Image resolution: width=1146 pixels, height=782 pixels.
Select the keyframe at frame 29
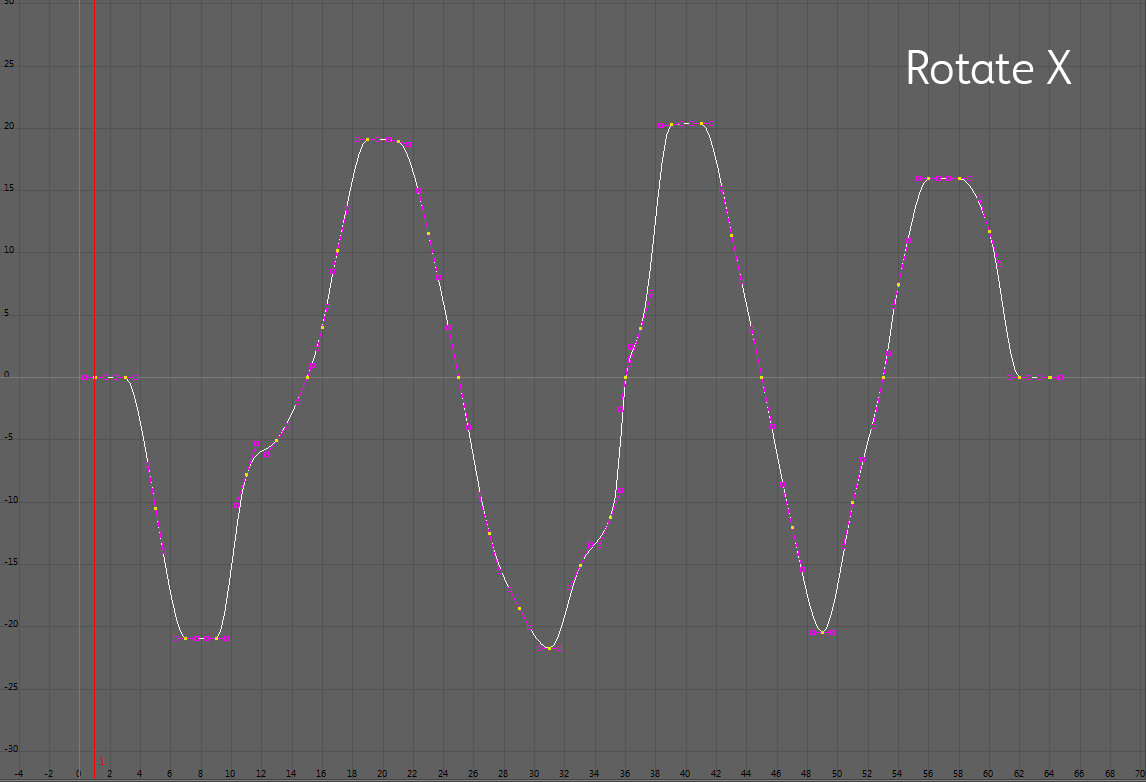(520, 608)
